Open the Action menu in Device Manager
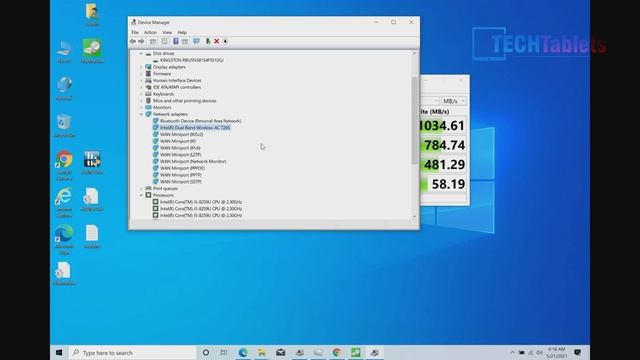This screenshot has height=360, width=640. [150, 32]
